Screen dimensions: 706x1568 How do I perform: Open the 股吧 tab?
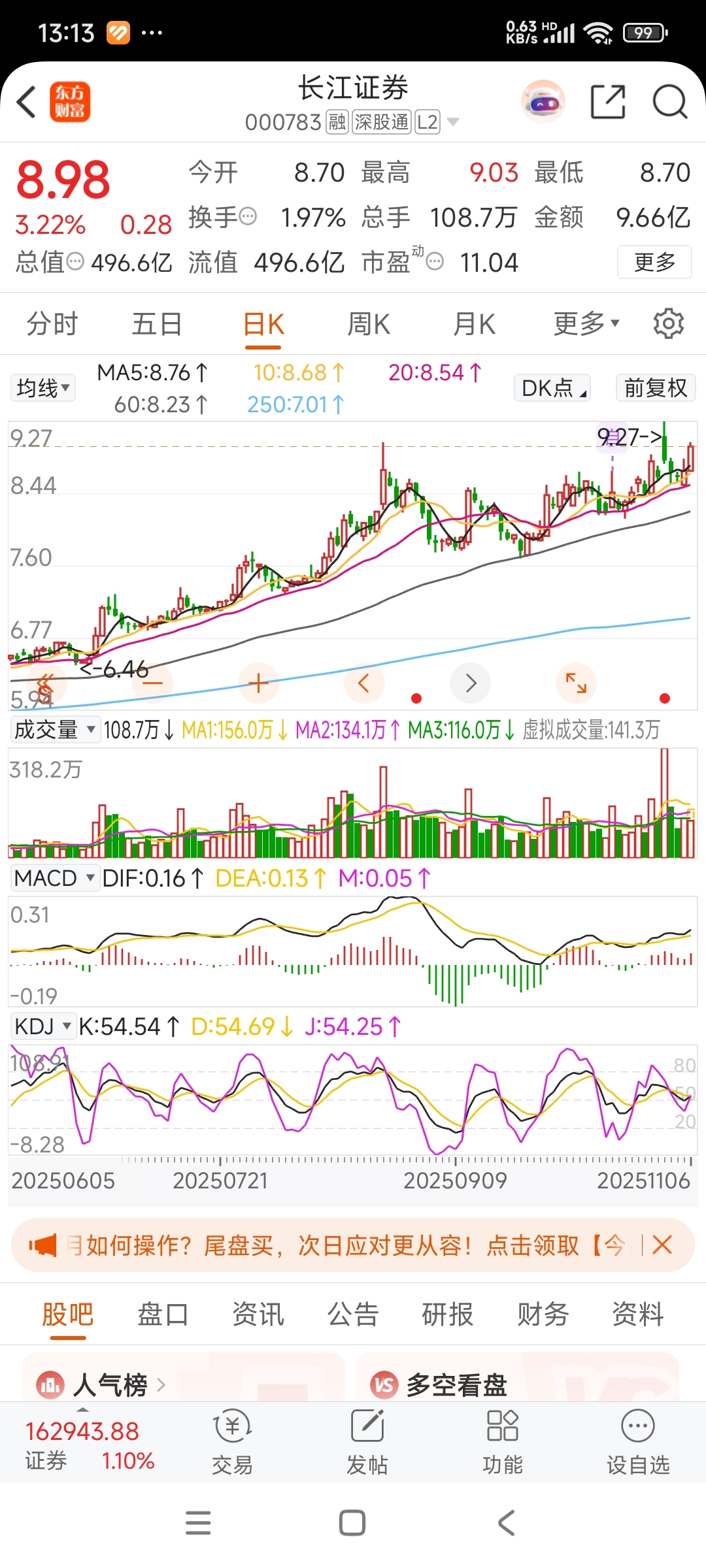click(x=68, y=1315)
